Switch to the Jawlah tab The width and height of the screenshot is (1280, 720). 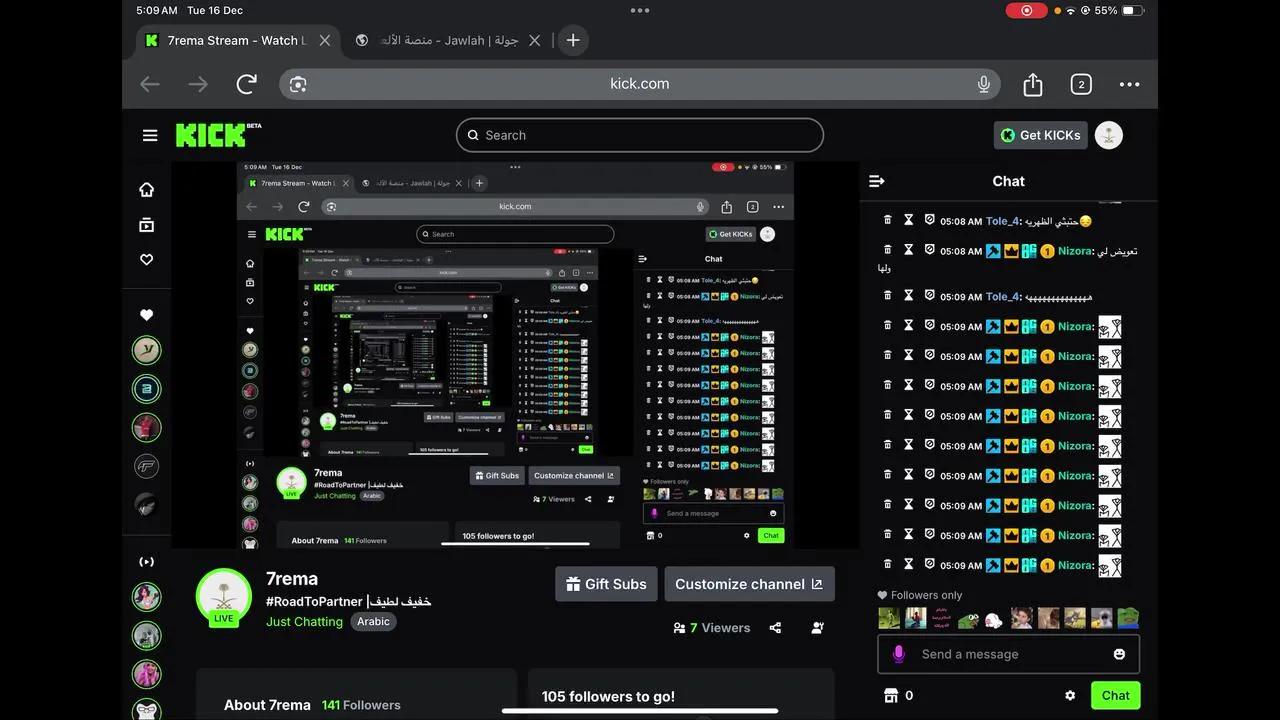tap(449, 40)
